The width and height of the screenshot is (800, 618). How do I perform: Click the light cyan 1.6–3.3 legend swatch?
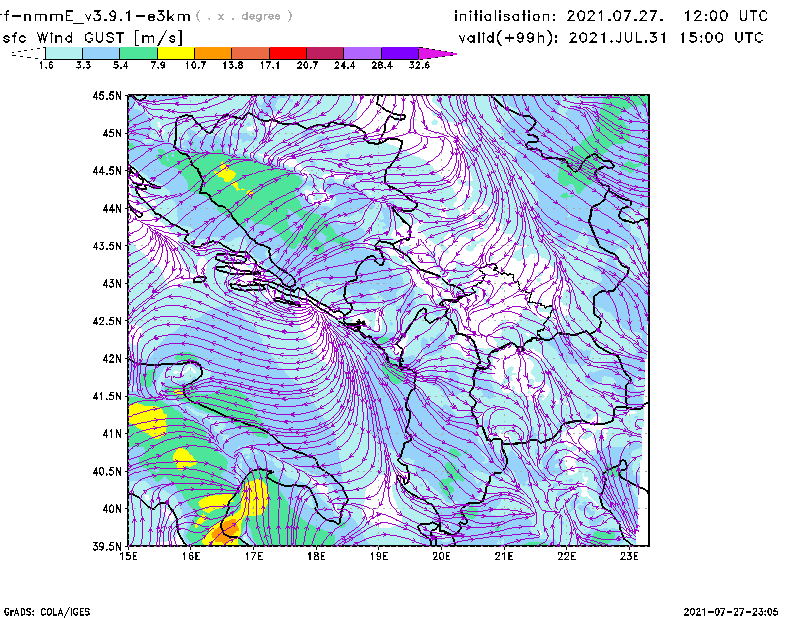[x=64, y=53]
